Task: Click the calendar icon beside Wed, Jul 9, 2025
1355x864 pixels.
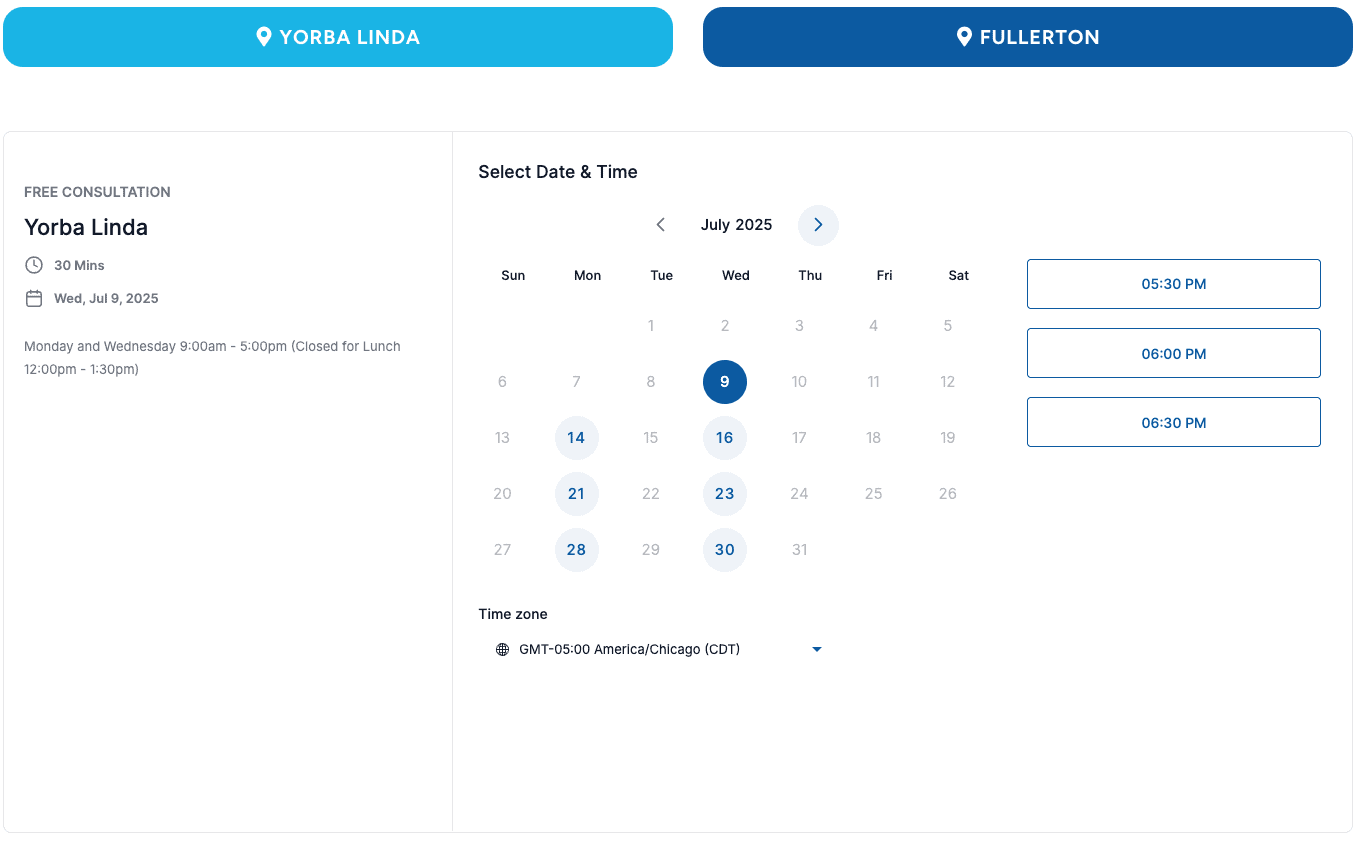Action: coord(34,298)
